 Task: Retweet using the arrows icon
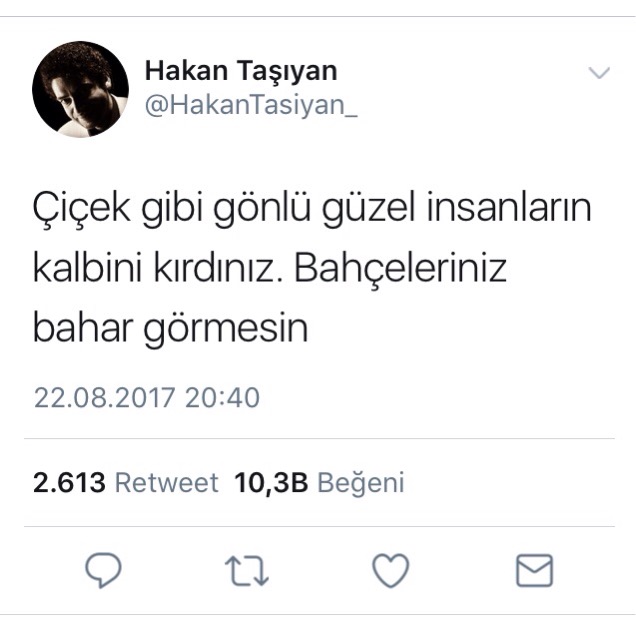click(247, 571)
